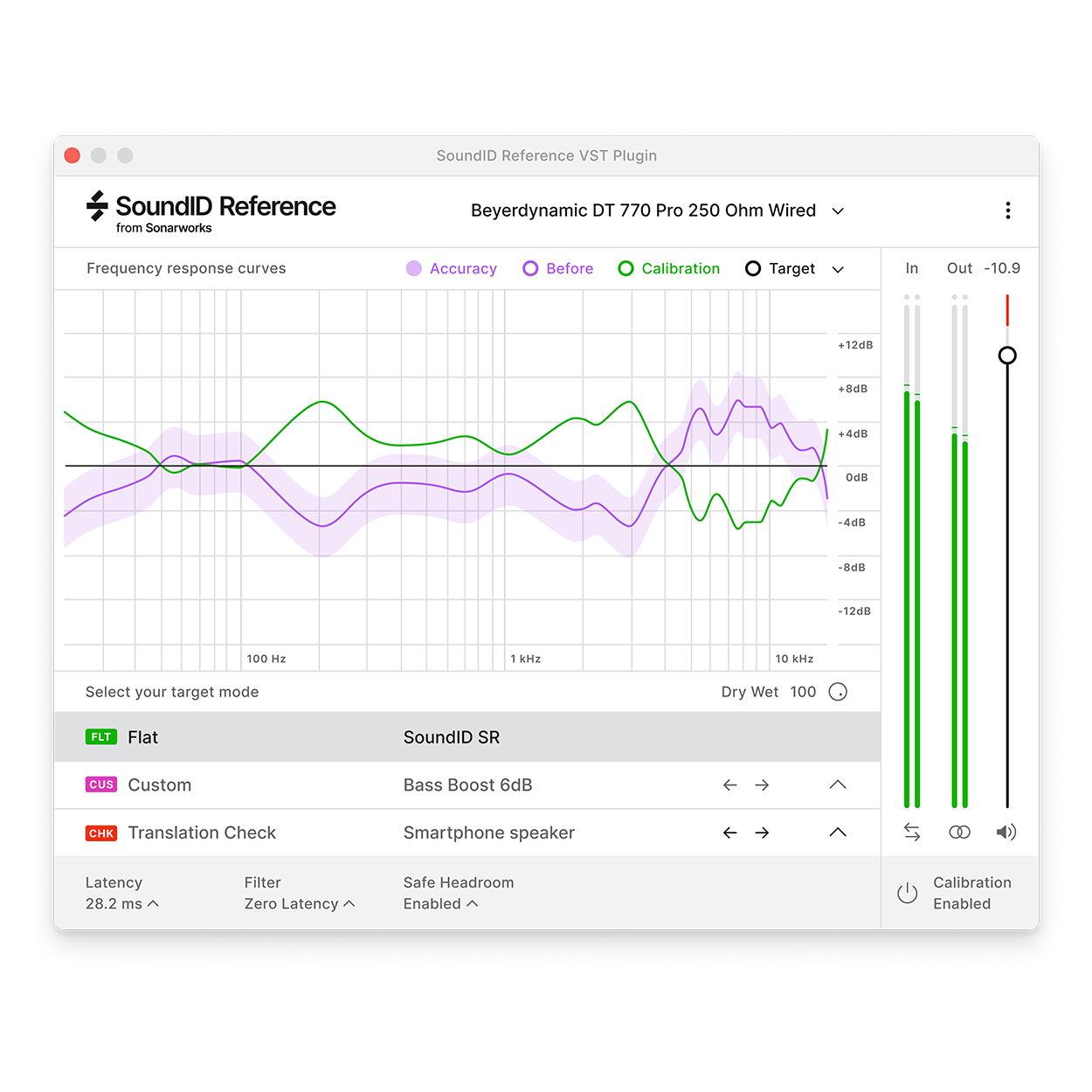The width and height of the screenshot is (1092, 1092).
Task: Click the Out level meter
Action: (959, 551)
